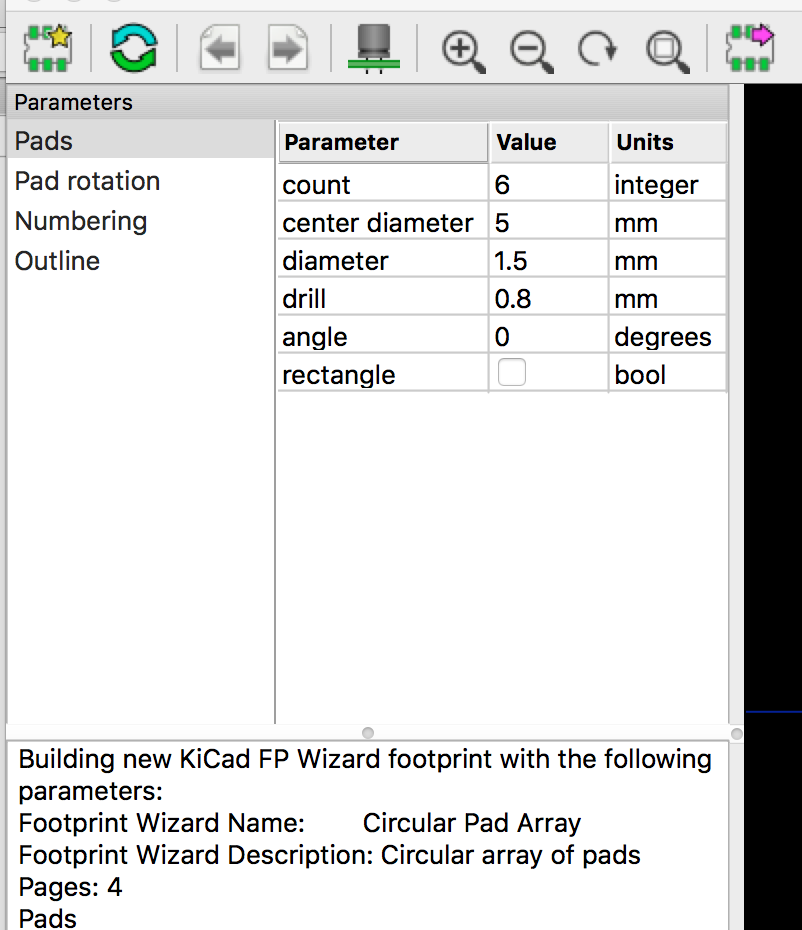Open the 3D viewer
802x930 pixels.
point(374,48)
